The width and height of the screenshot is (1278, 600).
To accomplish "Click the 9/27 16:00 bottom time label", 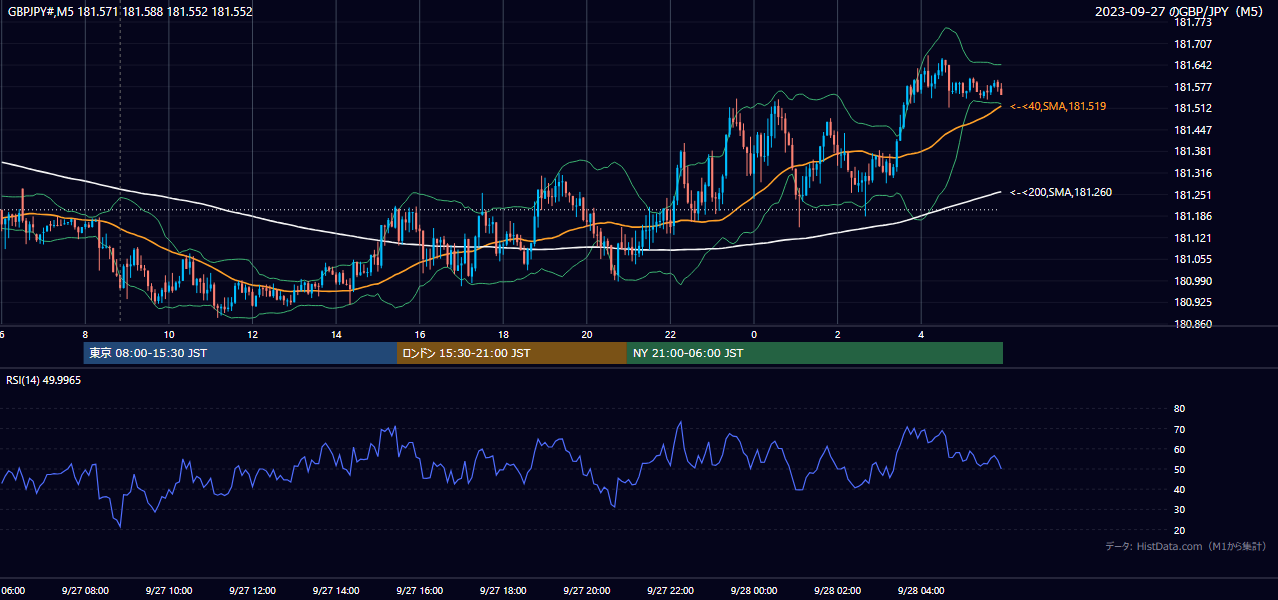I will [x=419, y=591].
